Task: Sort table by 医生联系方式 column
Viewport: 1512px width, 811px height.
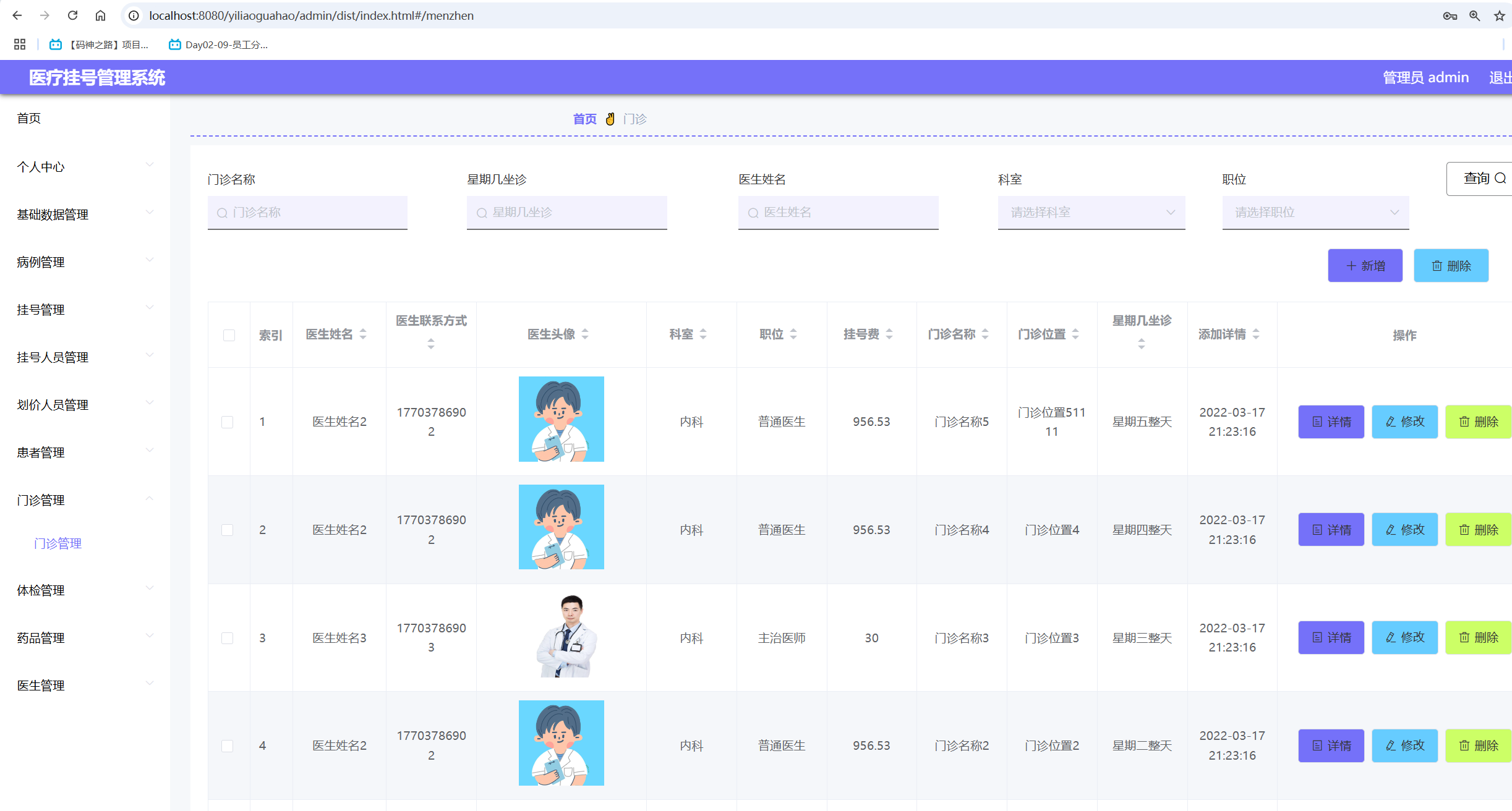Action: [x=431, y=344]
